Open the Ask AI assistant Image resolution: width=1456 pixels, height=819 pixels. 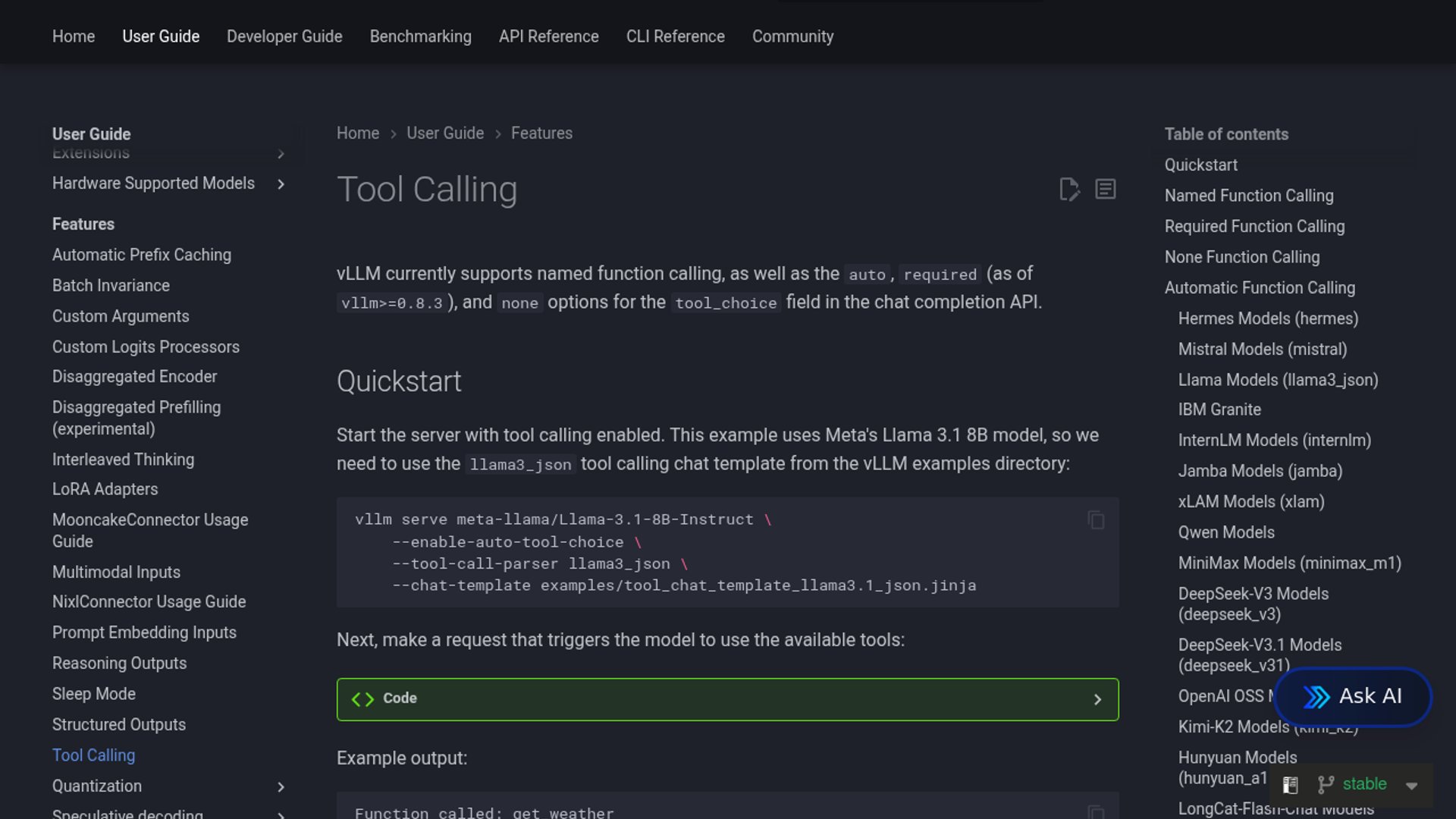point(1352,696)
